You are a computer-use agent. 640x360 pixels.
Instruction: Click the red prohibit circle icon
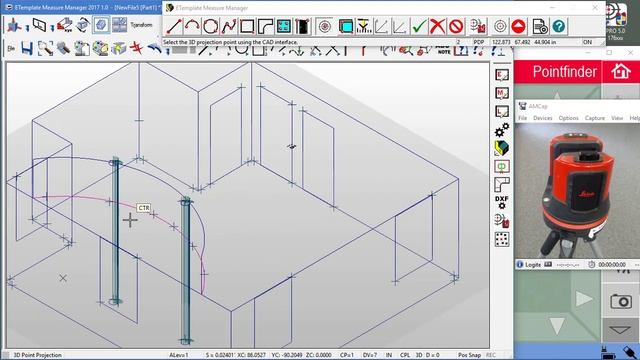[456, 27]
